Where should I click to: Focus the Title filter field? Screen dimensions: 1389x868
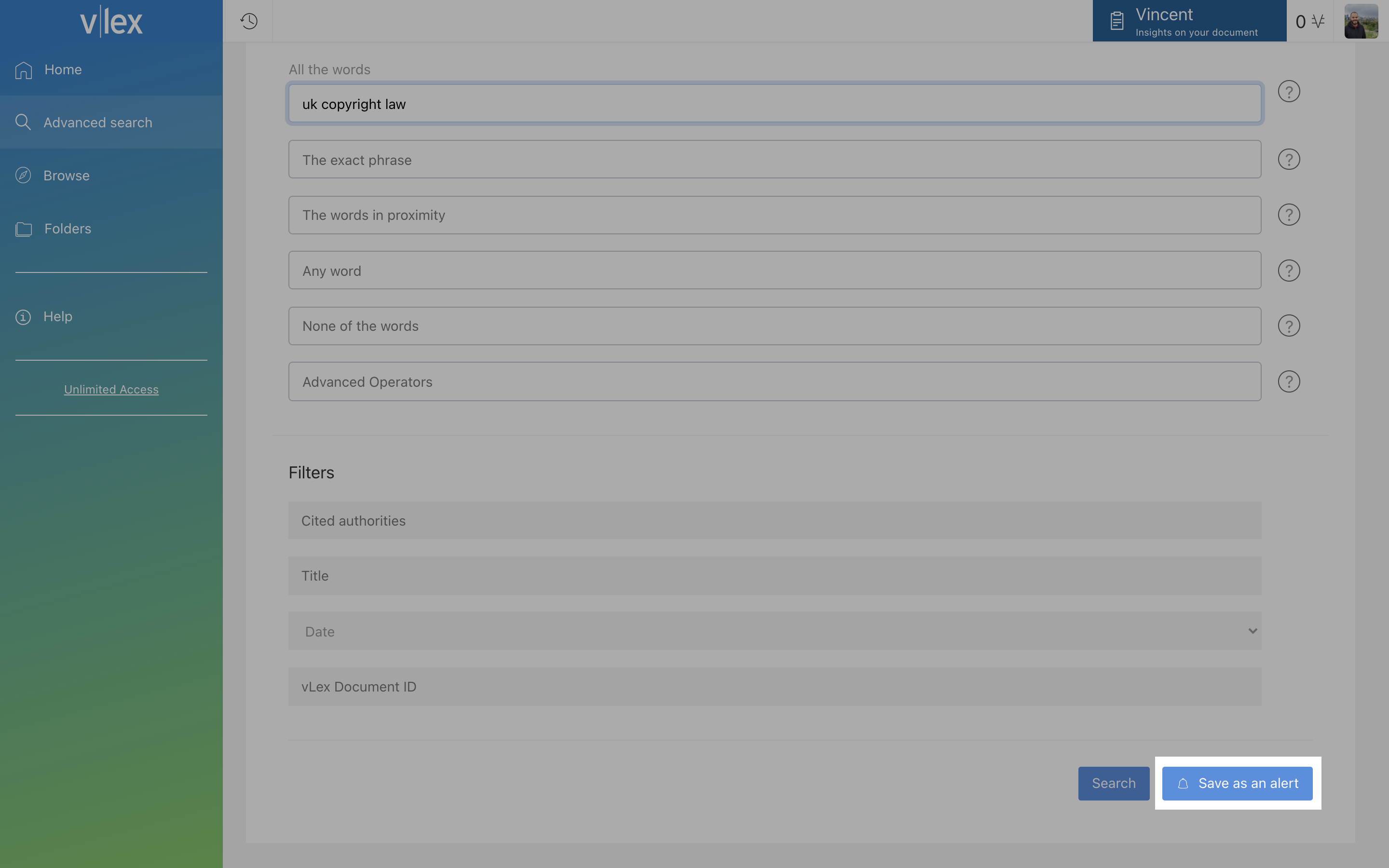point(775,575)
